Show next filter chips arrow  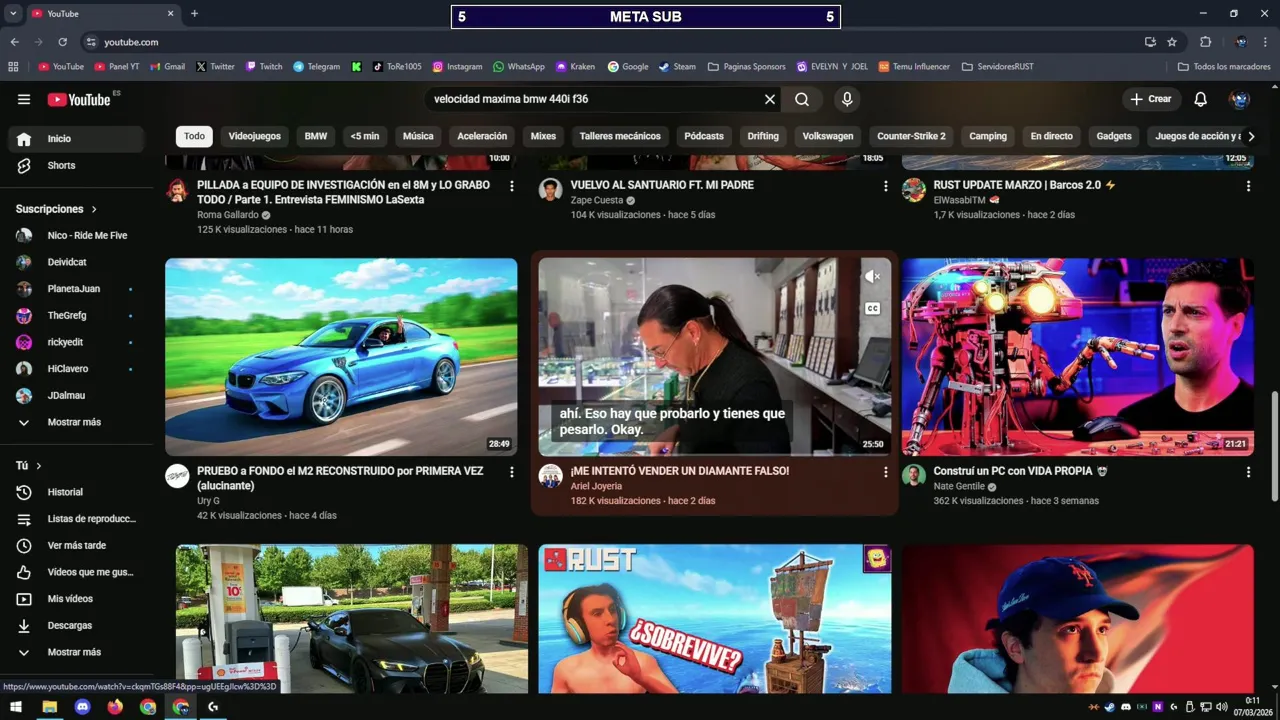click(x=1250, y=136)
